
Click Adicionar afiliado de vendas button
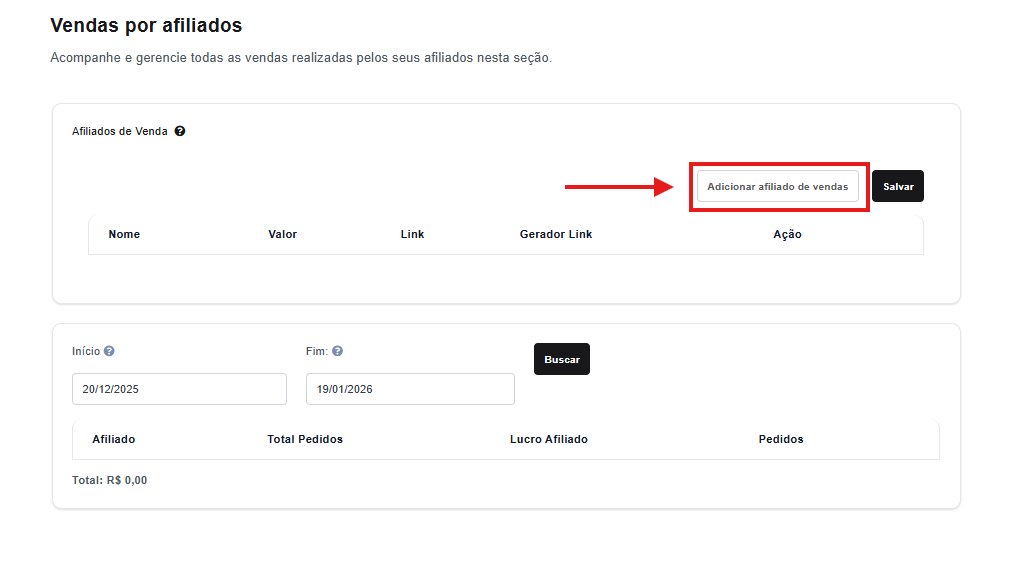(777, 187)
